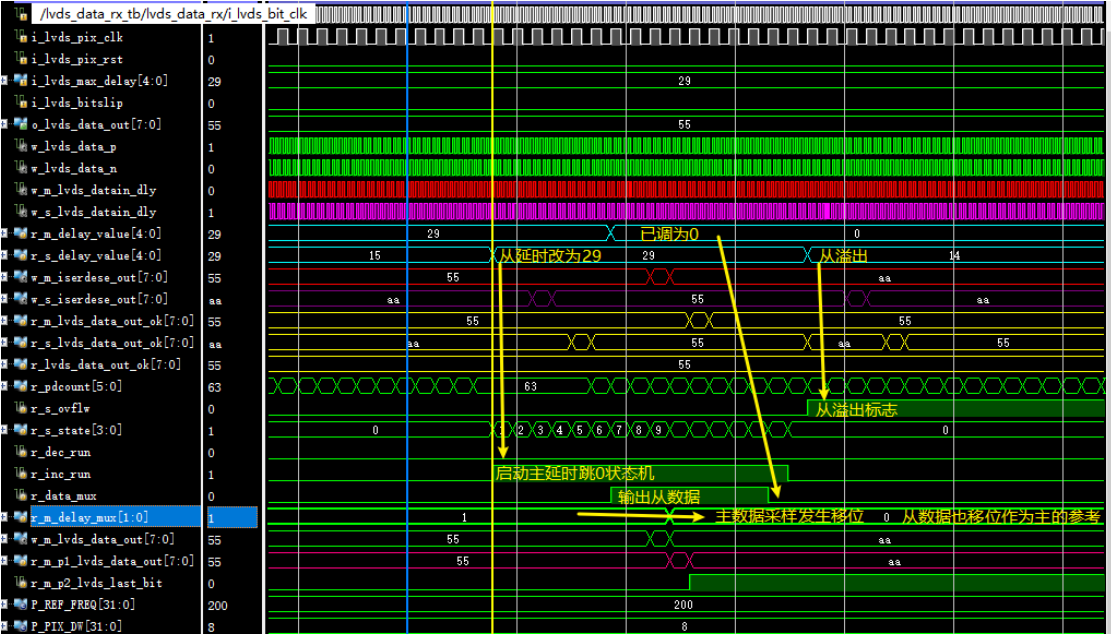1111x635 pixels.
Task: Click value aa in the w_s_iserdese_out row
Action: point(215,300)
